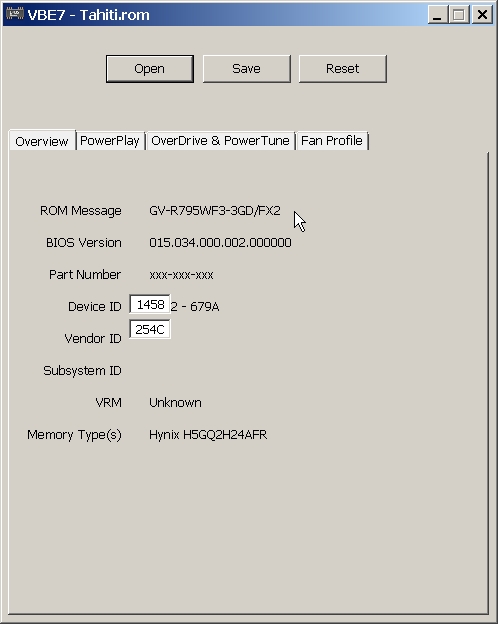498x624 pixels.
Task: Select the ROM Message value GV-R795WF3-3GD/FX2
Action: [215, 211]
